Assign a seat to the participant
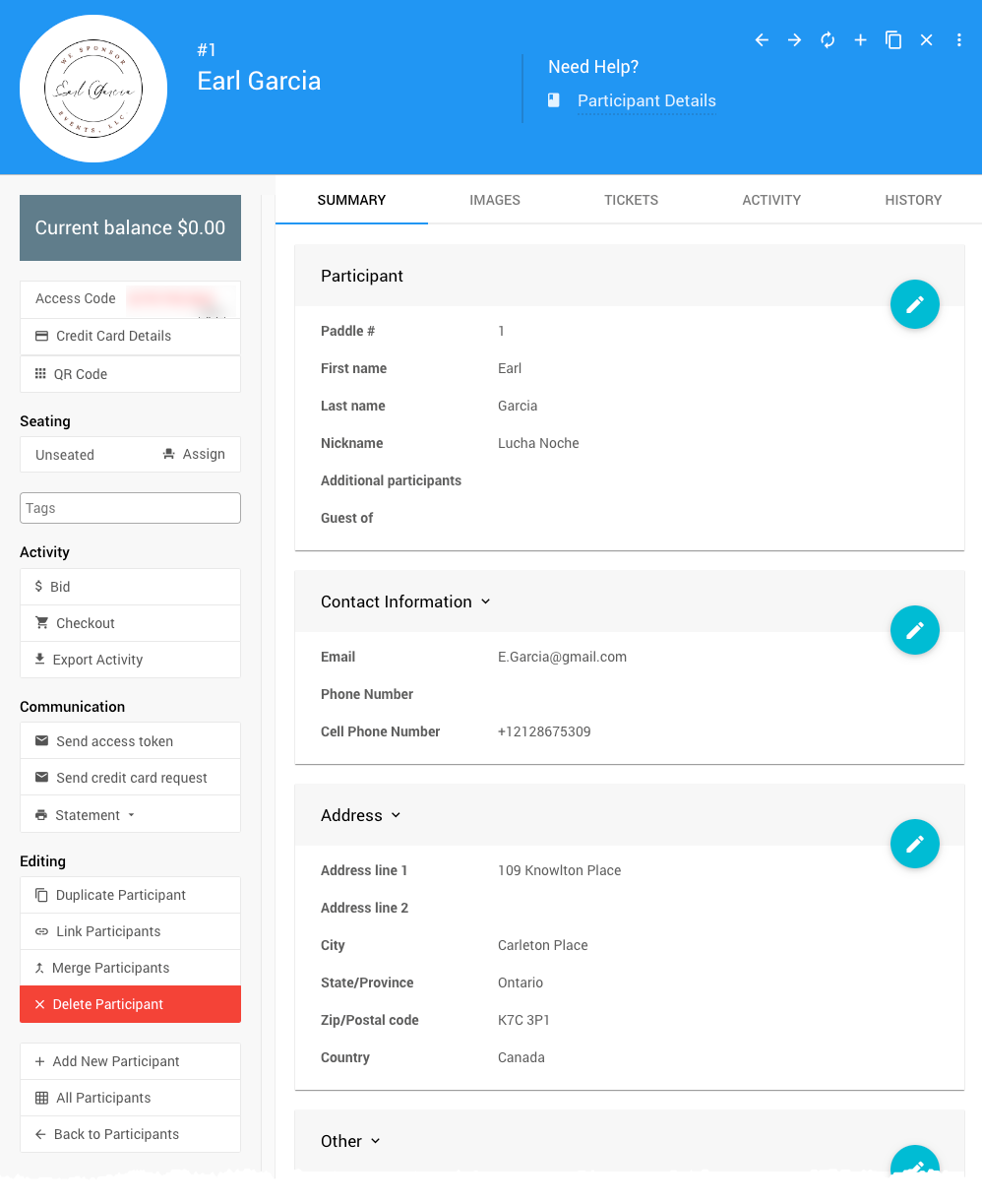982x1204 pixels. (x=194, y=454)
